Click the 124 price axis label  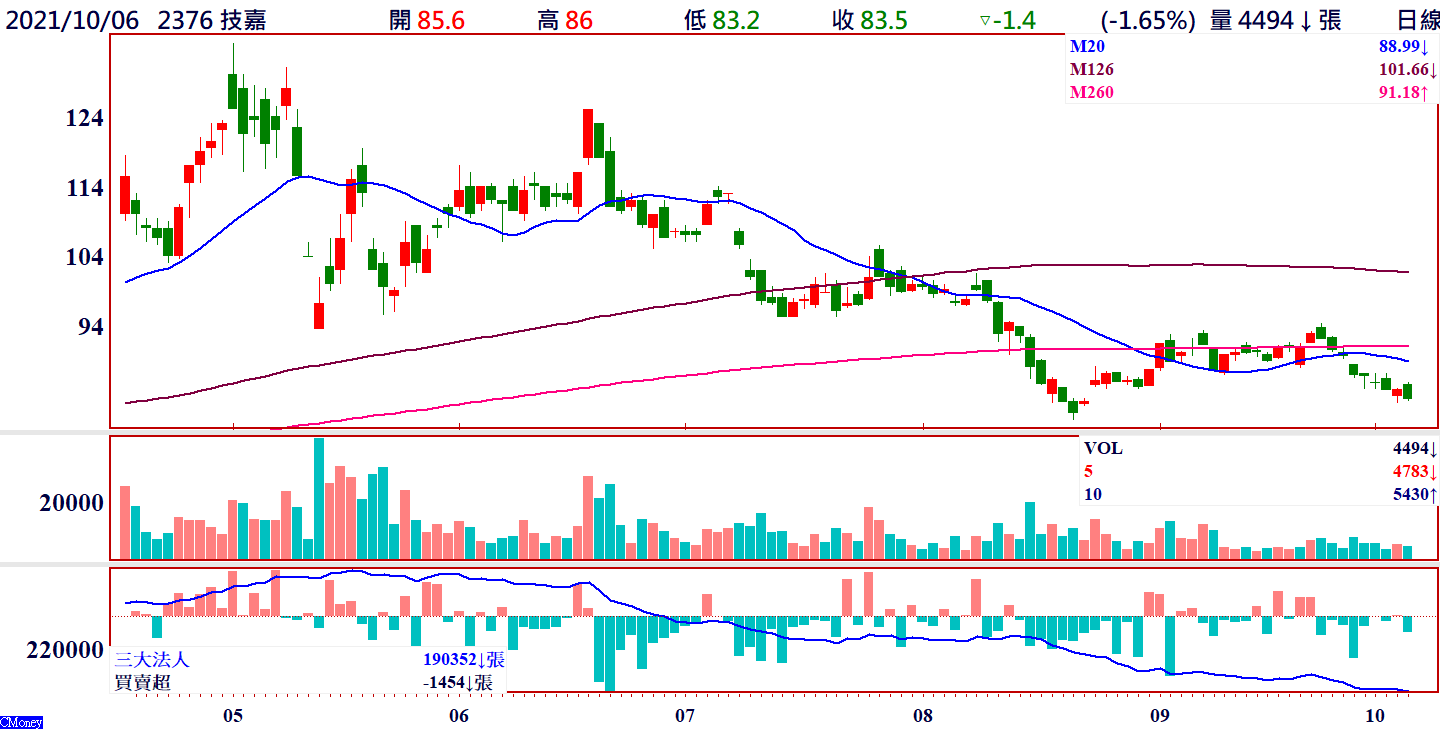[x=84, y=119]
